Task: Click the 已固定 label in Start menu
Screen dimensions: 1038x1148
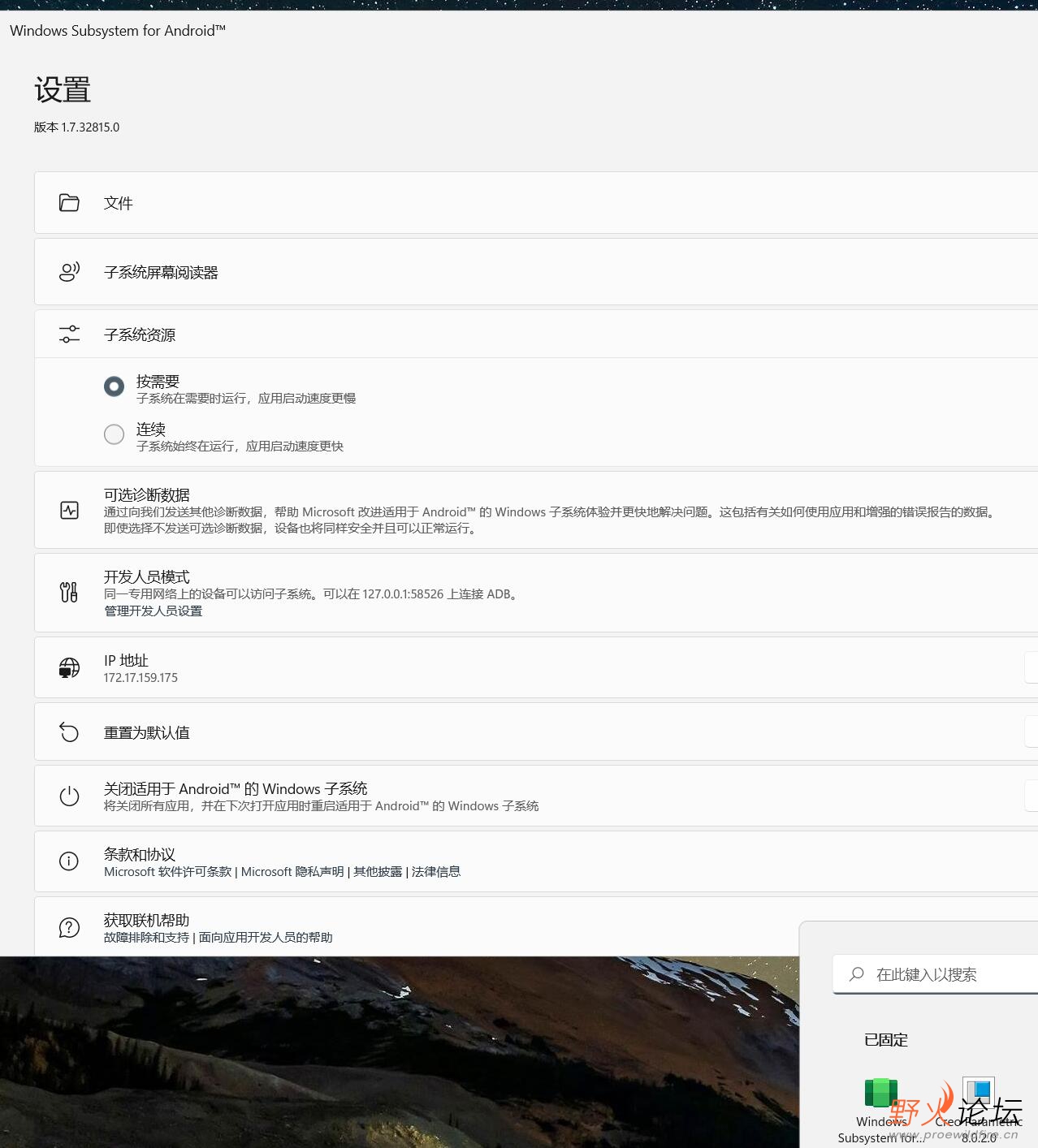Action: tap(886, 1040)
